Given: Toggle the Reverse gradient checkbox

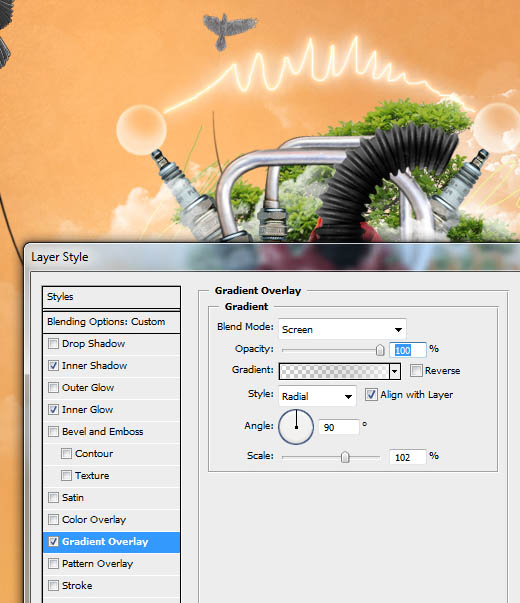Looking at the screenshot, I should point(416,371).
